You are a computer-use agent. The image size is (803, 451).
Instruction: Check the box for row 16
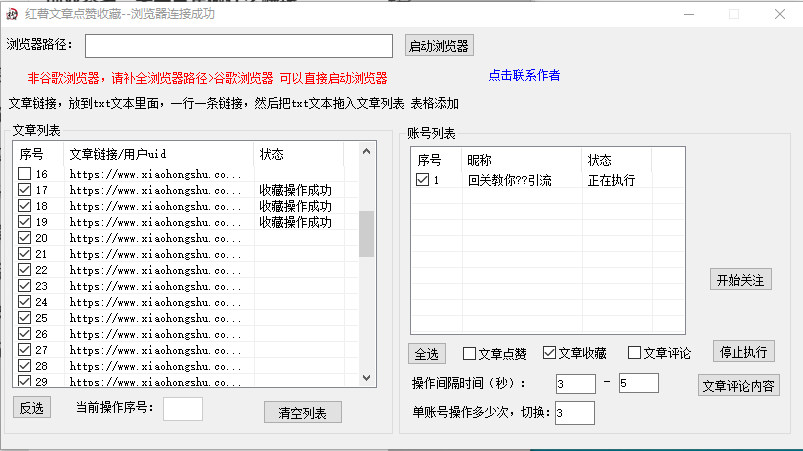coord(25,175)
